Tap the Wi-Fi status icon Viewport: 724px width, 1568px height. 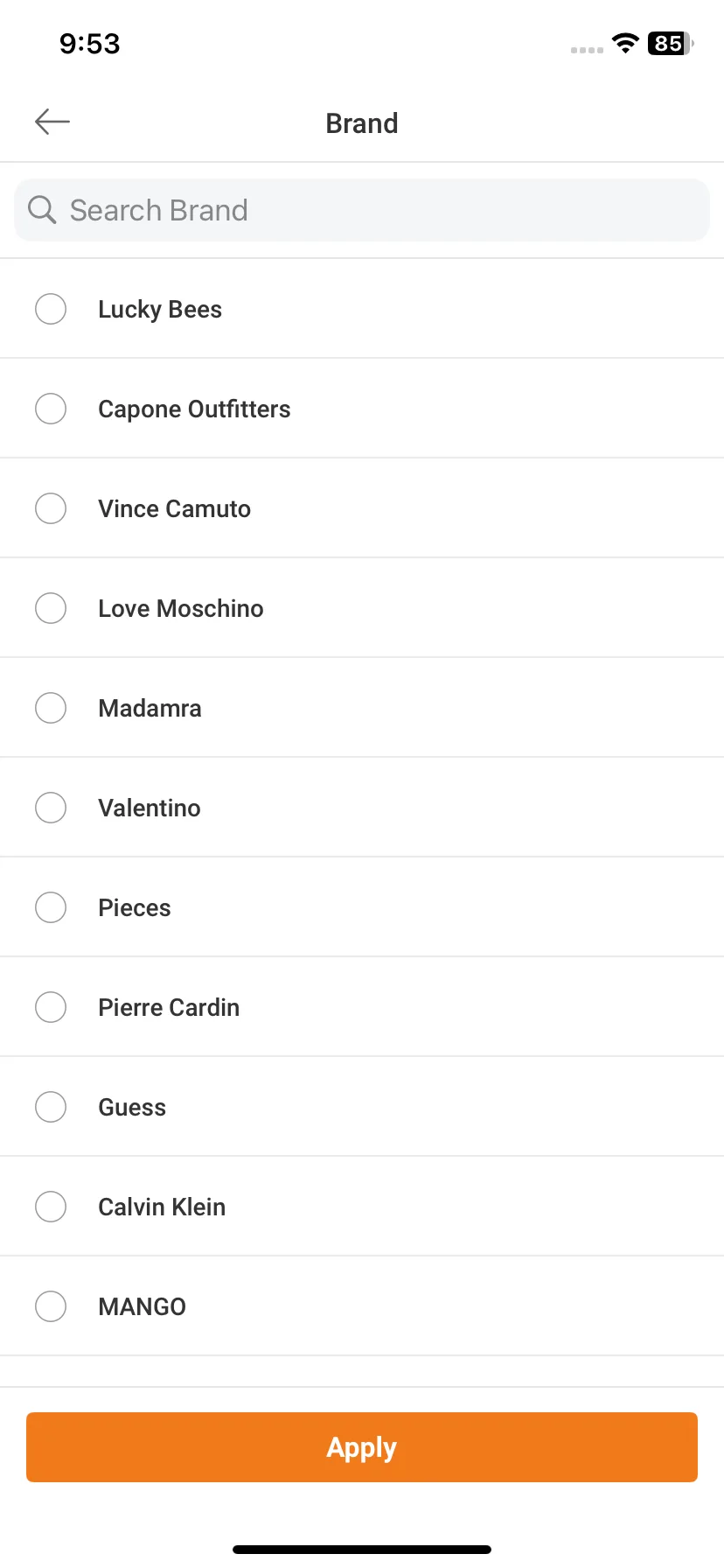[x=625, y=43]
